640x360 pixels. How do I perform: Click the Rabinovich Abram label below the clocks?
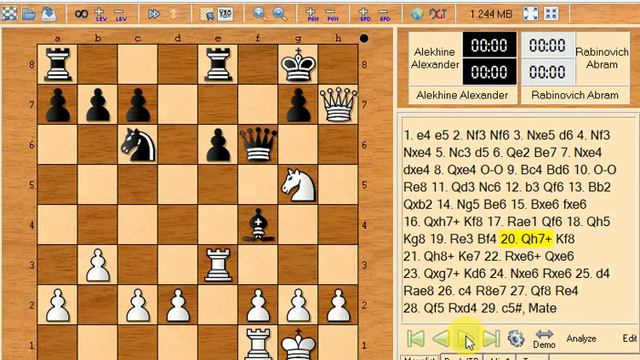click(x=575, y=95)
